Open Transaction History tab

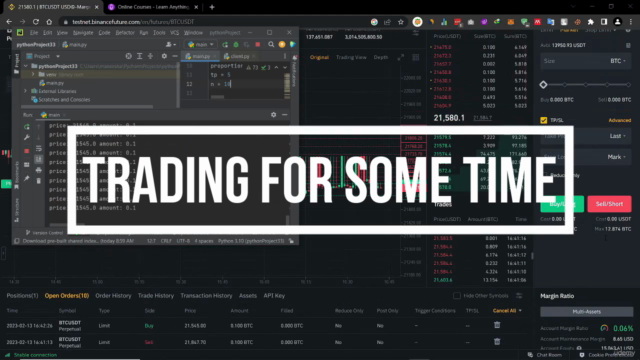(206, 296)
